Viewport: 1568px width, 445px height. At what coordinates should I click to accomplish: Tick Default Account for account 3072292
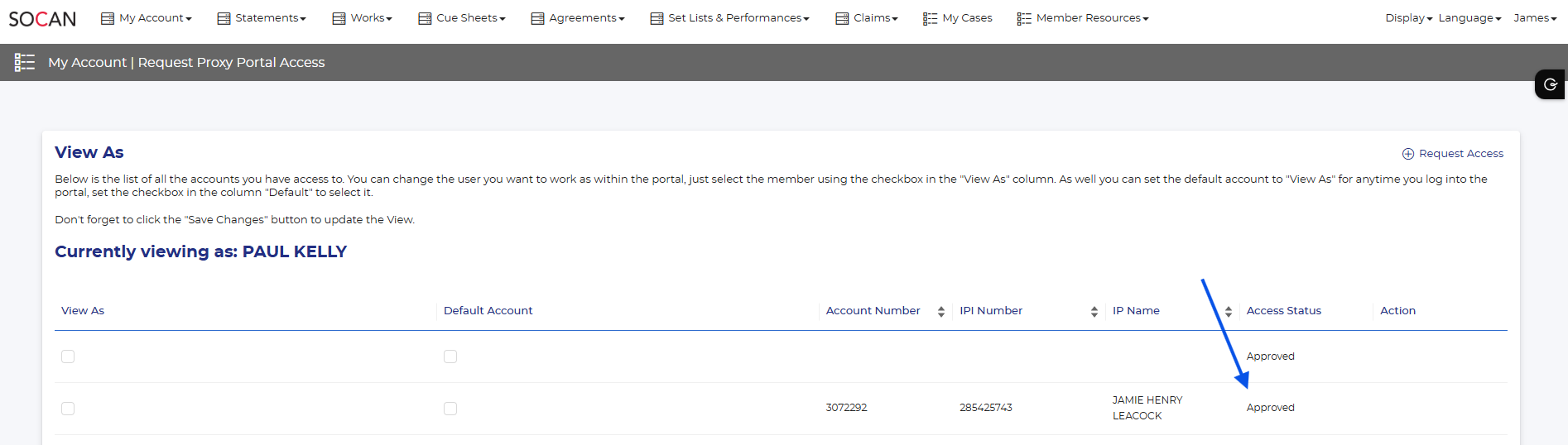pyautogui.click(x=450, y=409)
